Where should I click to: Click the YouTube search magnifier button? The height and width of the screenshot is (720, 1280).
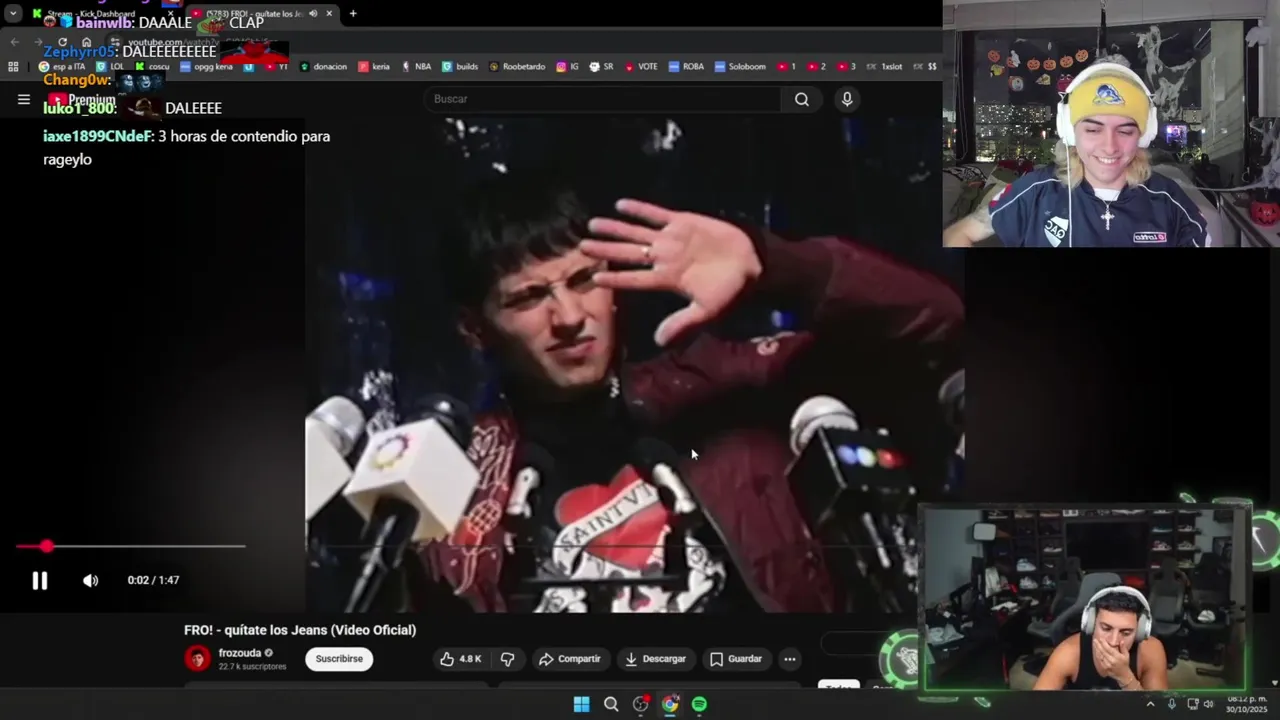point(802,99)
